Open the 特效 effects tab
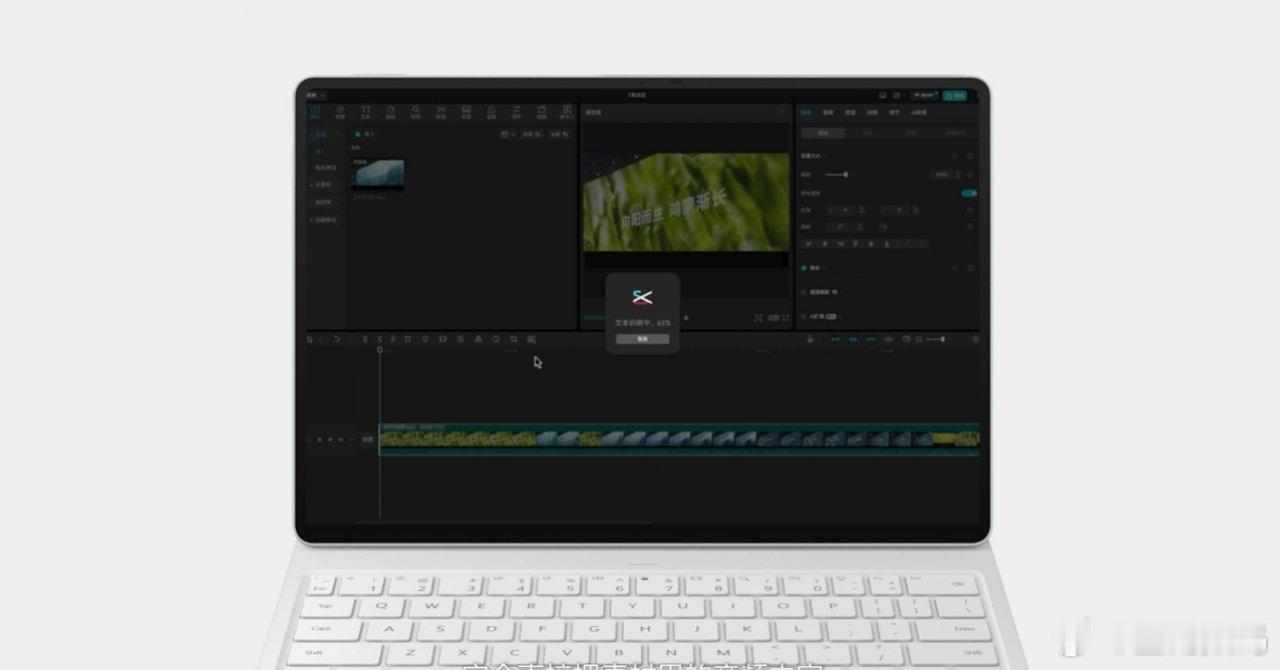Screen dimensions: 1280x670 (416, 112)
